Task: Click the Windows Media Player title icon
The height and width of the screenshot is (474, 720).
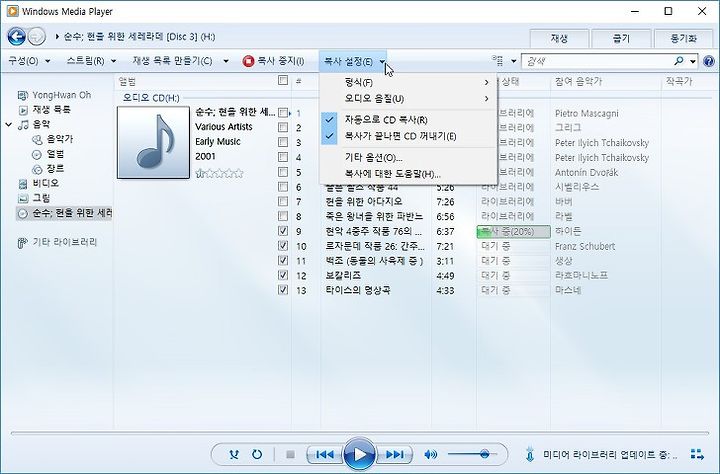Action: click(x=12, y=11)
